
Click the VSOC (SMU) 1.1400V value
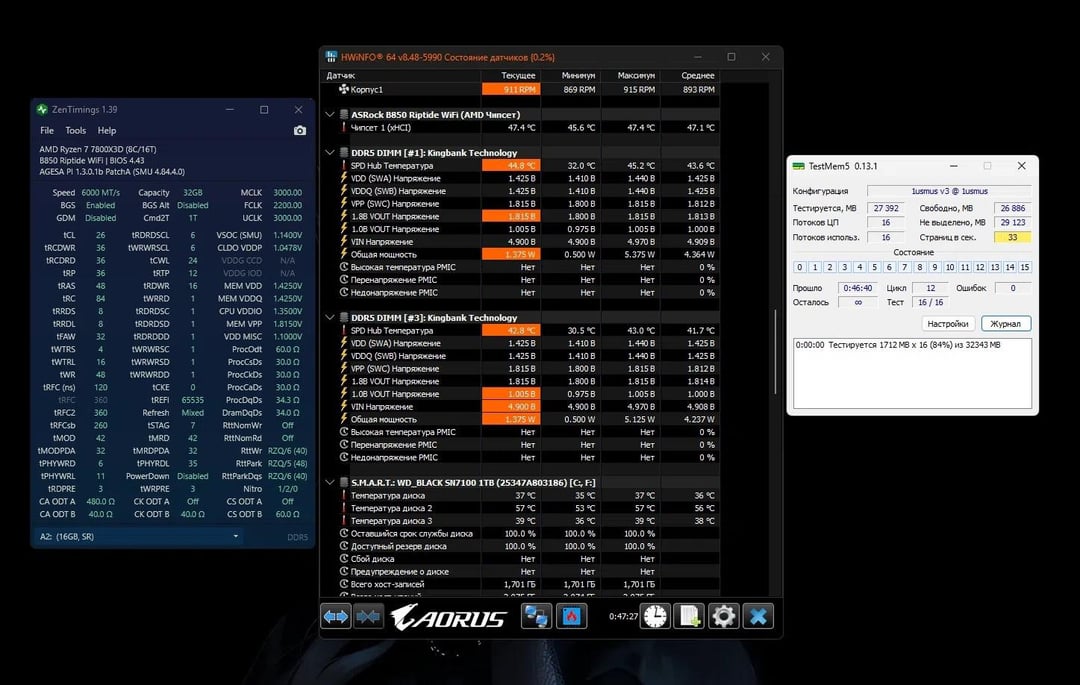[x=287, y=235]
